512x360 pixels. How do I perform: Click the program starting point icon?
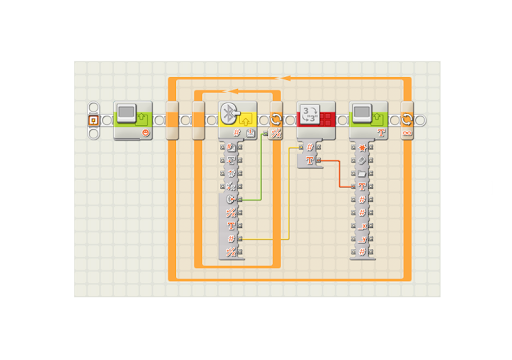tap(94, 120)
